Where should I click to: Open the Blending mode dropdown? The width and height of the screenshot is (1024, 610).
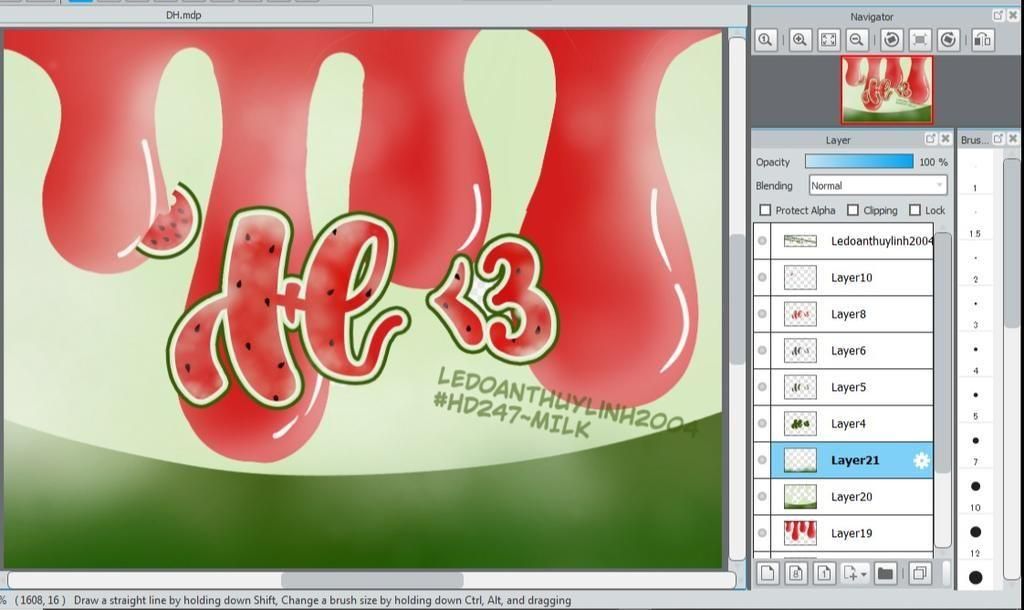click(877, 185)
